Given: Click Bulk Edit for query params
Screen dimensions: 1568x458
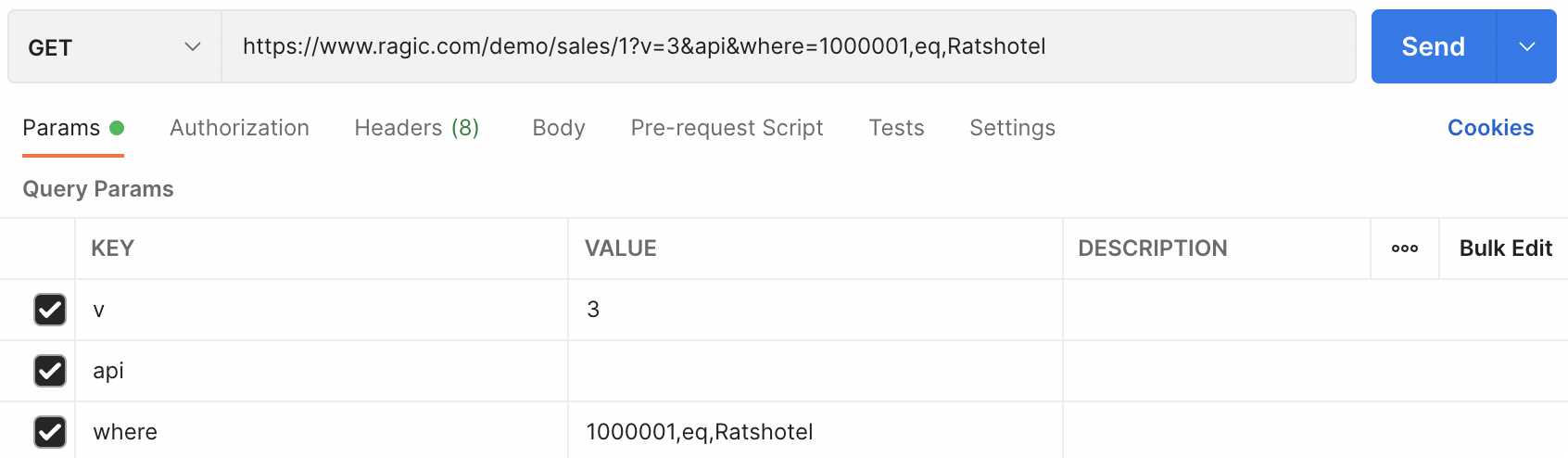Looking at the screenshot, I should point(1505,248).
